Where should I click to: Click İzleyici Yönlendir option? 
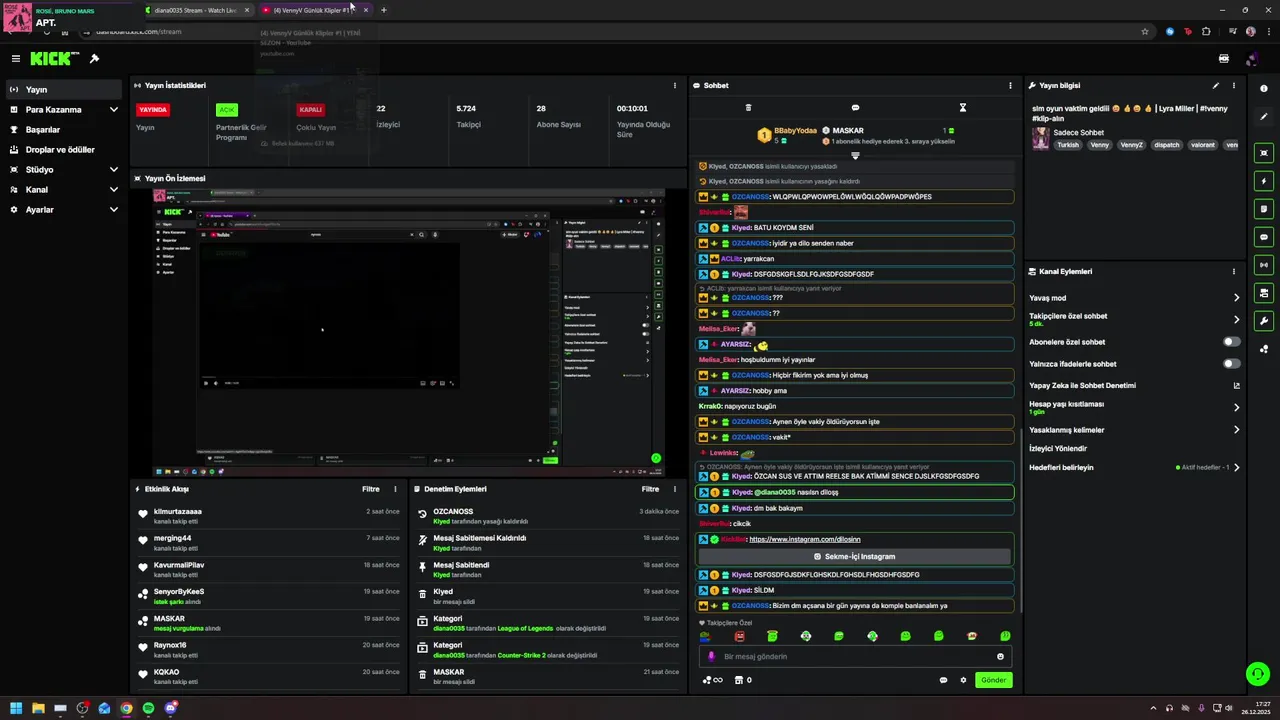click(1058, 449)
